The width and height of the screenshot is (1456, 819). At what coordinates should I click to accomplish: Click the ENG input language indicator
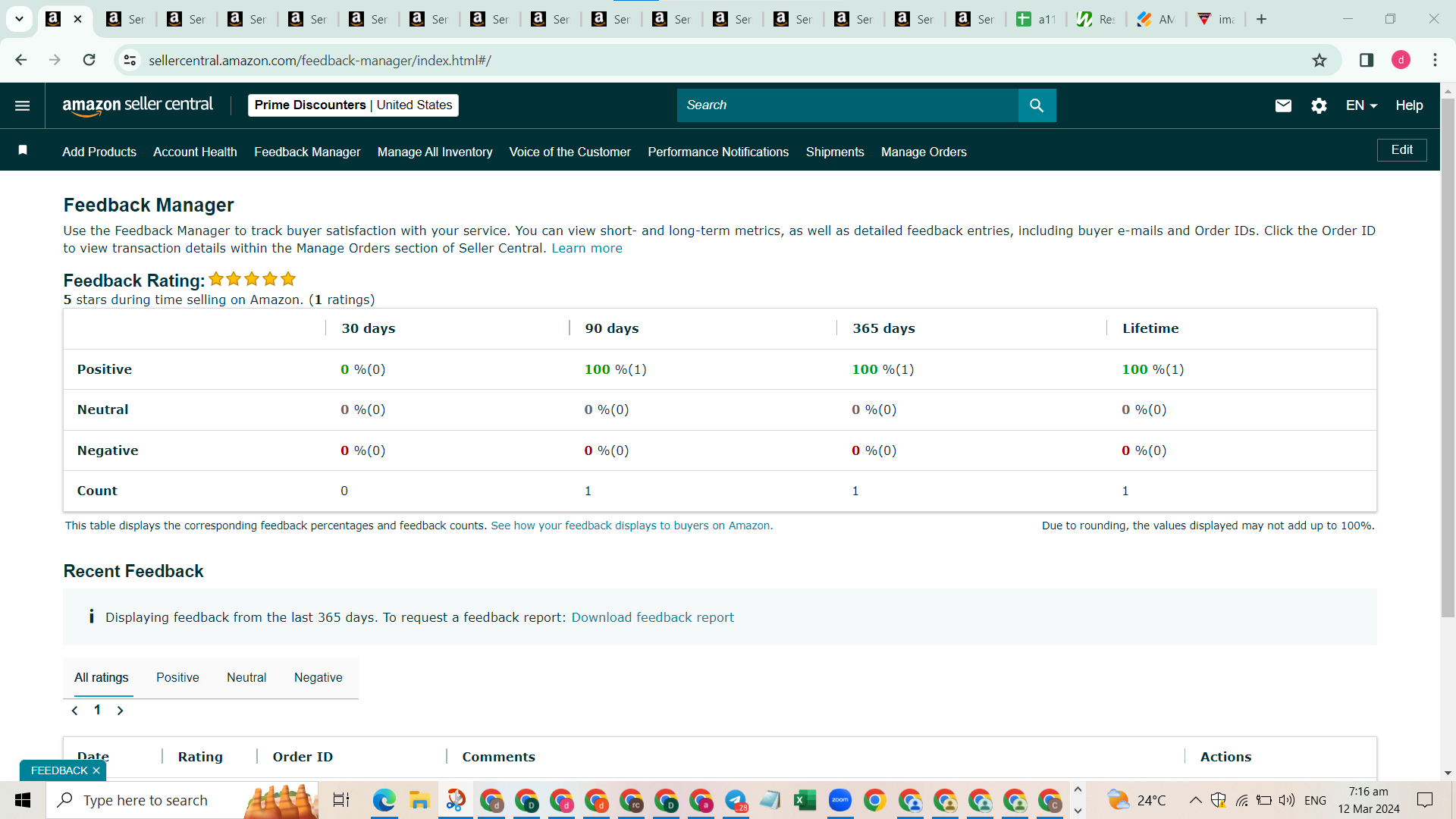click(1315, 800)
